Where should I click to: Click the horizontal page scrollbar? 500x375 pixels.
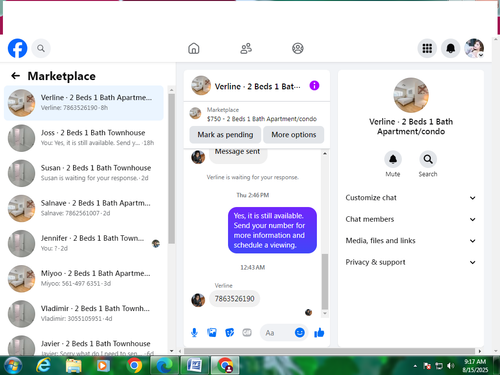329,351
